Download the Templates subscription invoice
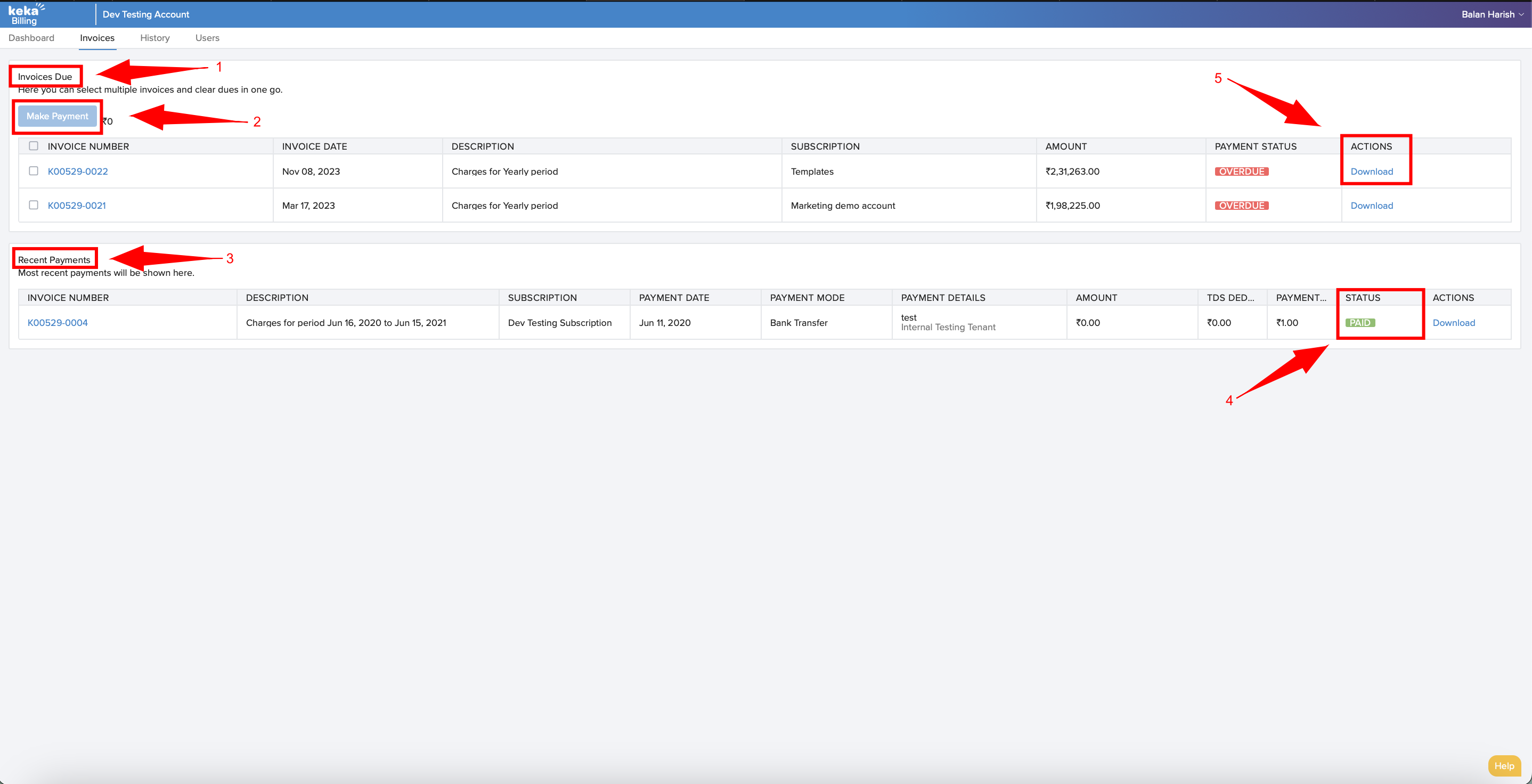Viewport: 1532px width, 784px height. 1372,172
